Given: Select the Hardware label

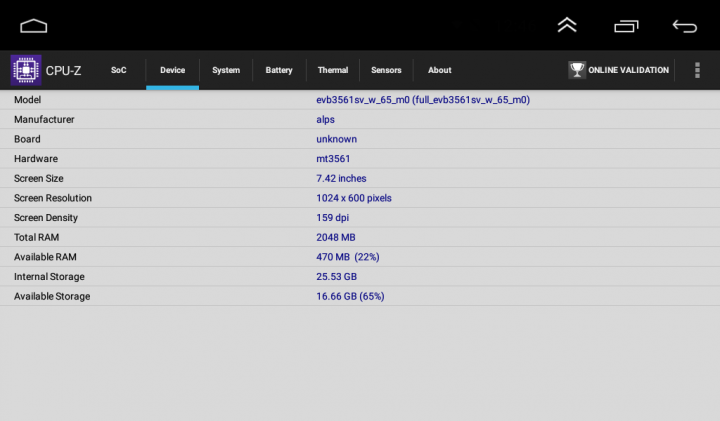Looking at the screenshot, I should point(36,159).
